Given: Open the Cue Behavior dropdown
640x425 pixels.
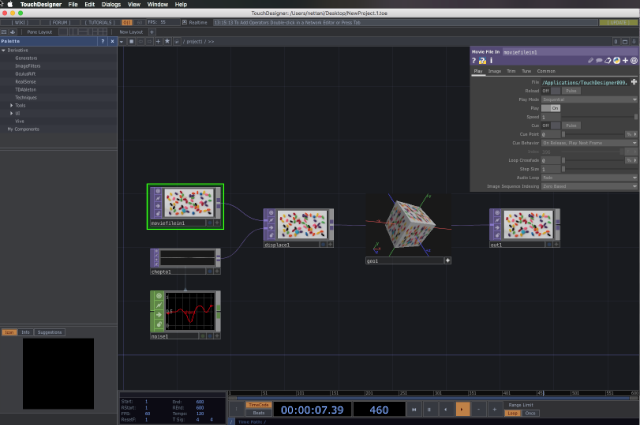Looking at the screenshot, I should pyautogui.click(x=588, y=143).
